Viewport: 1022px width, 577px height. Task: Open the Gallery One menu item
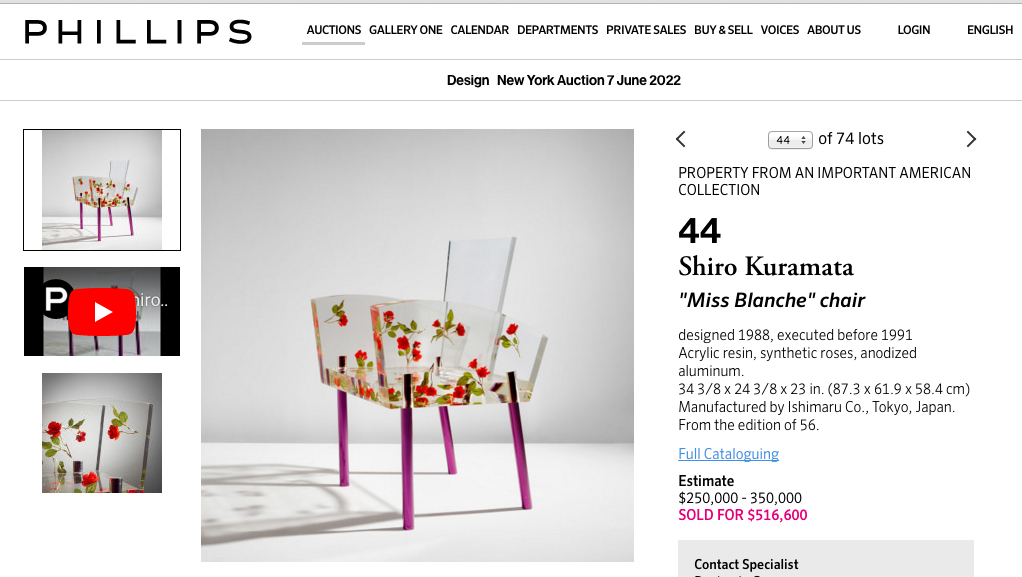(x=405, y=30)
